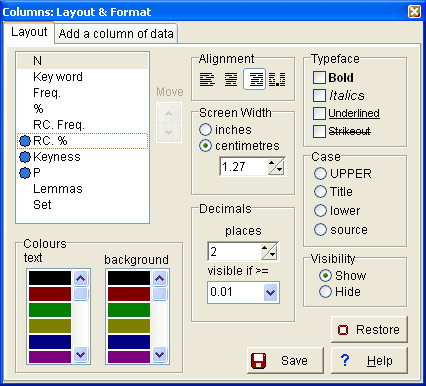This screenshot has height=386, width=426.
Task: Pick maroon background colour
Action: point(129,294)
